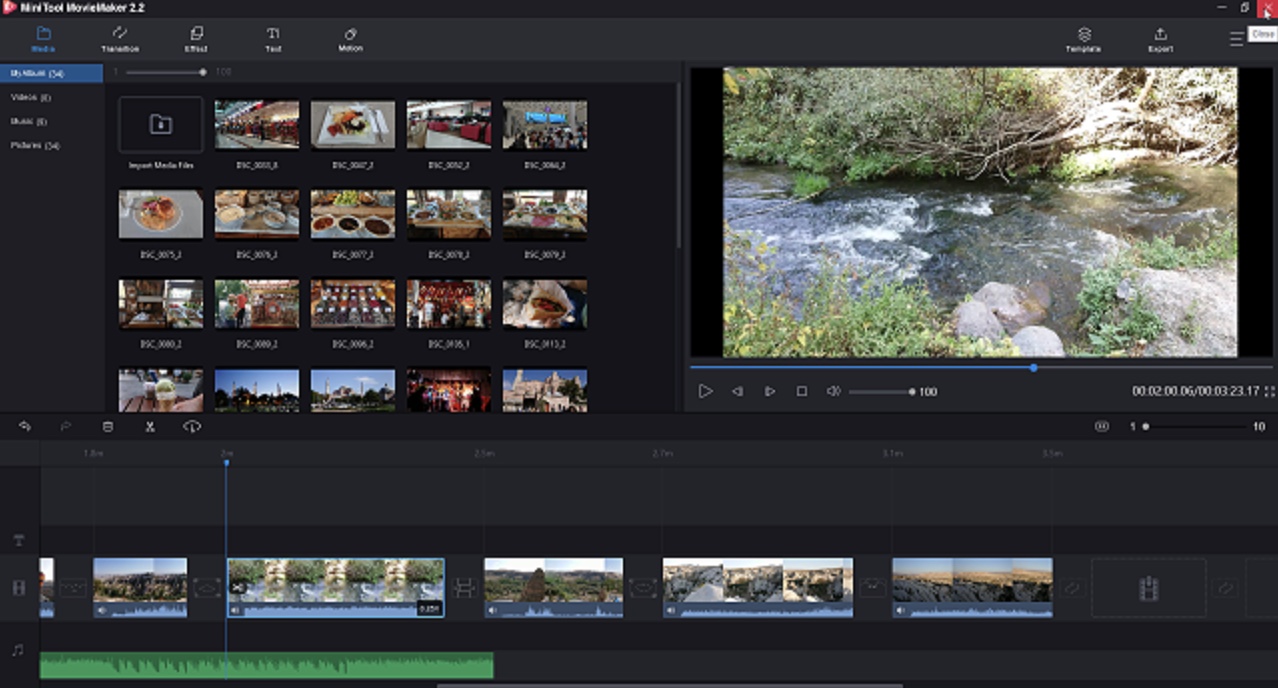
Task: Redo the last action
Action: point(66,426)
